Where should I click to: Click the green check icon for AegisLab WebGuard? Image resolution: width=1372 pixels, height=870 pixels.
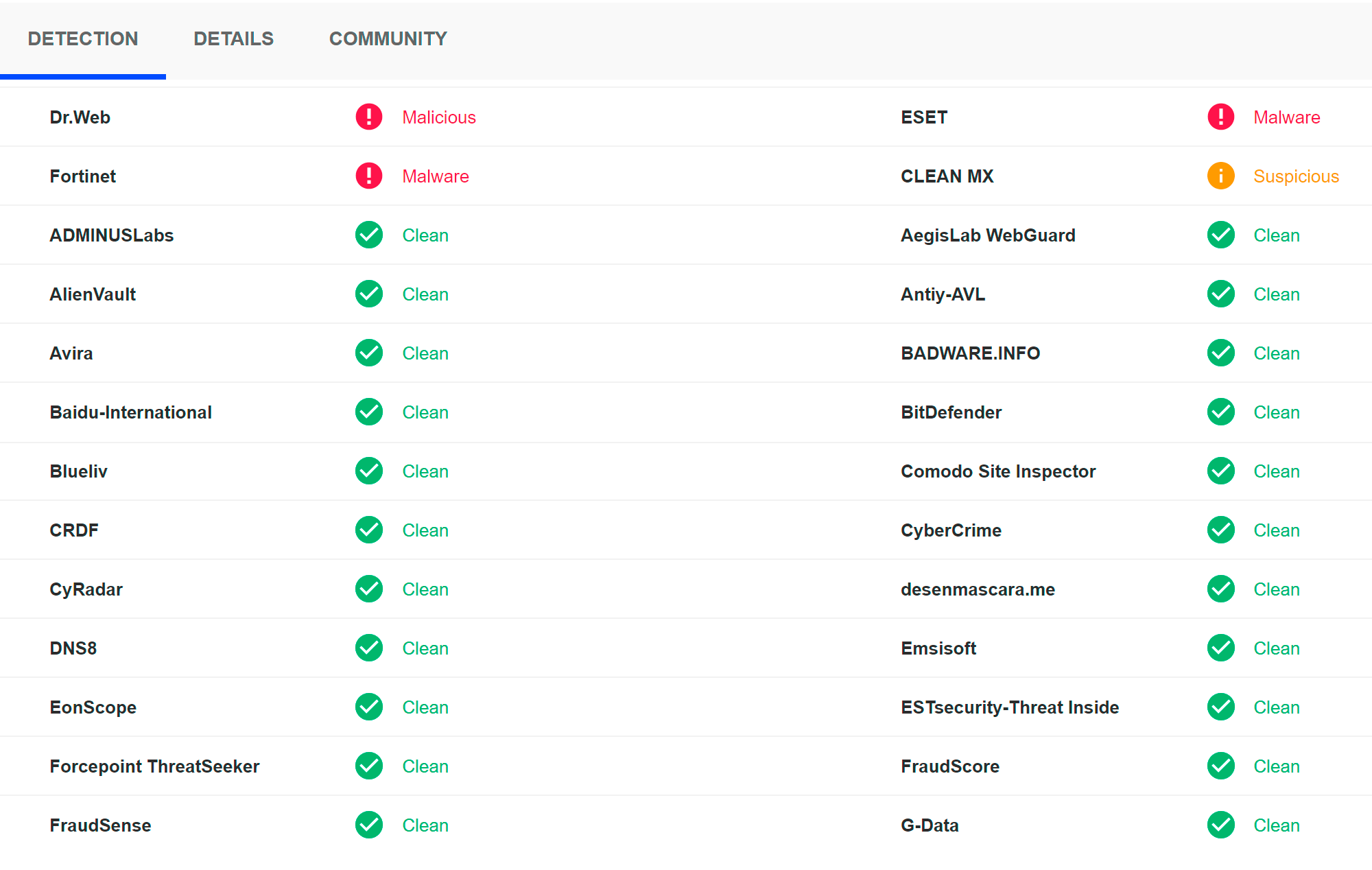coord(1221,235)
